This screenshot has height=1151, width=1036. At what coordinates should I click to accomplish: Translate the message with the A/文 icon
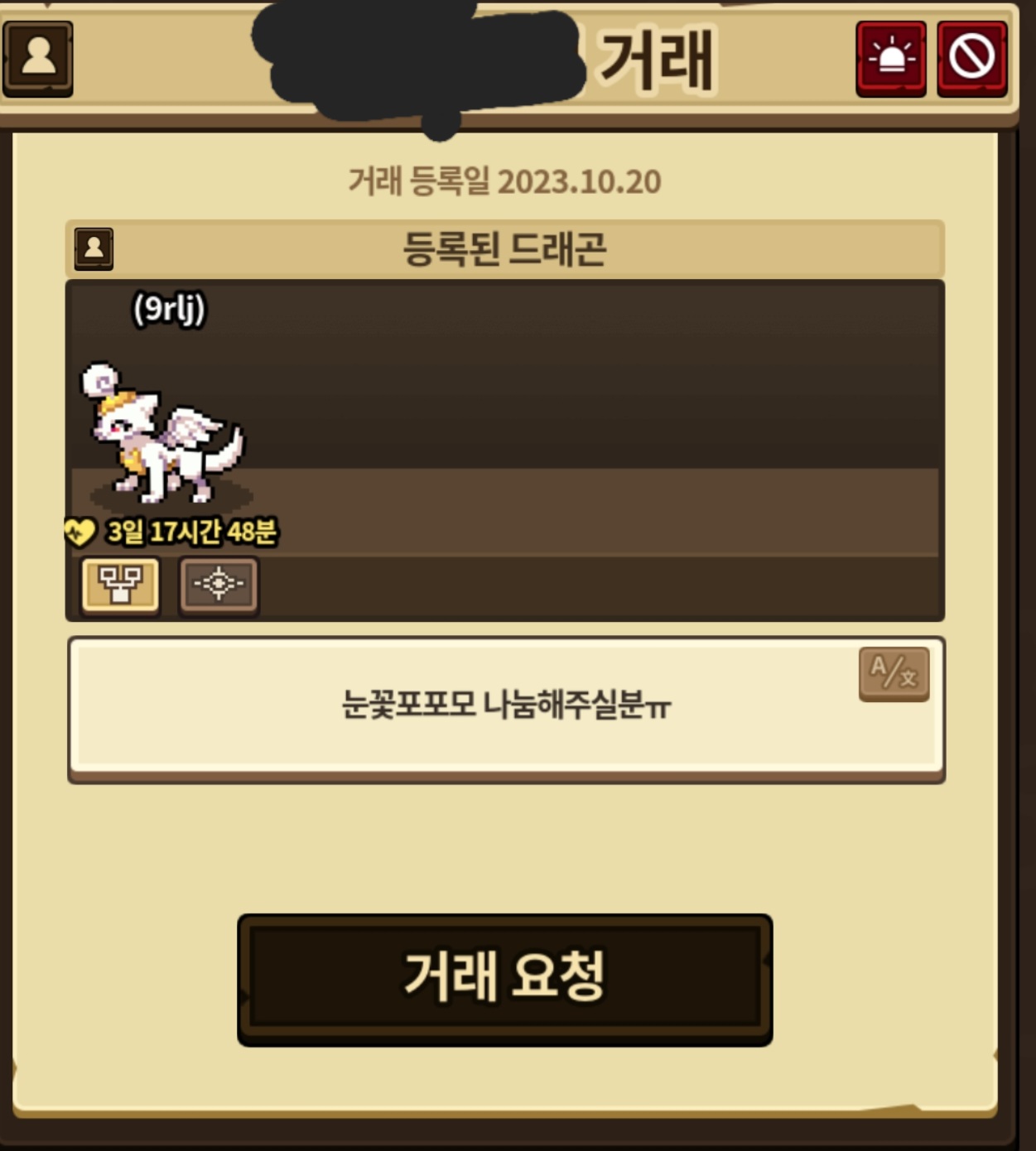click(894, 674)
